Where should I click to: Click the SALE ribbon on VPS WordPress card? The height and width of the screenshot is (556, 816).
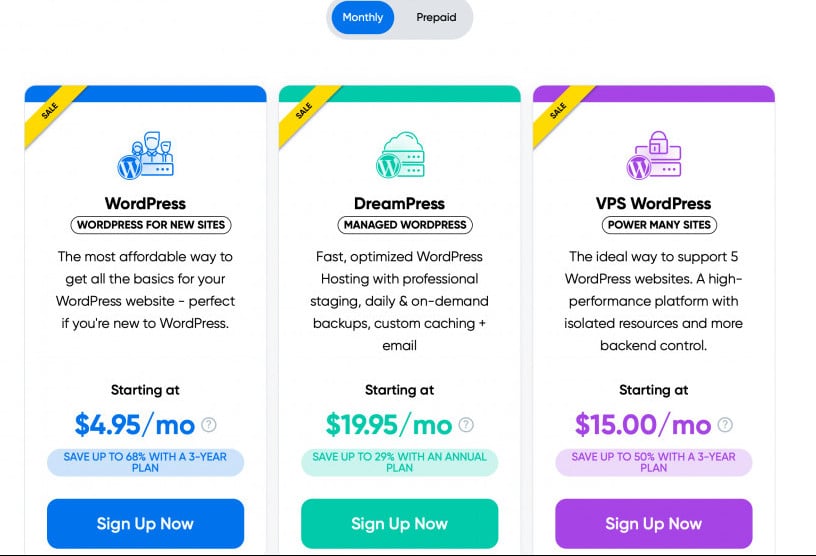(x=559, y=112)
